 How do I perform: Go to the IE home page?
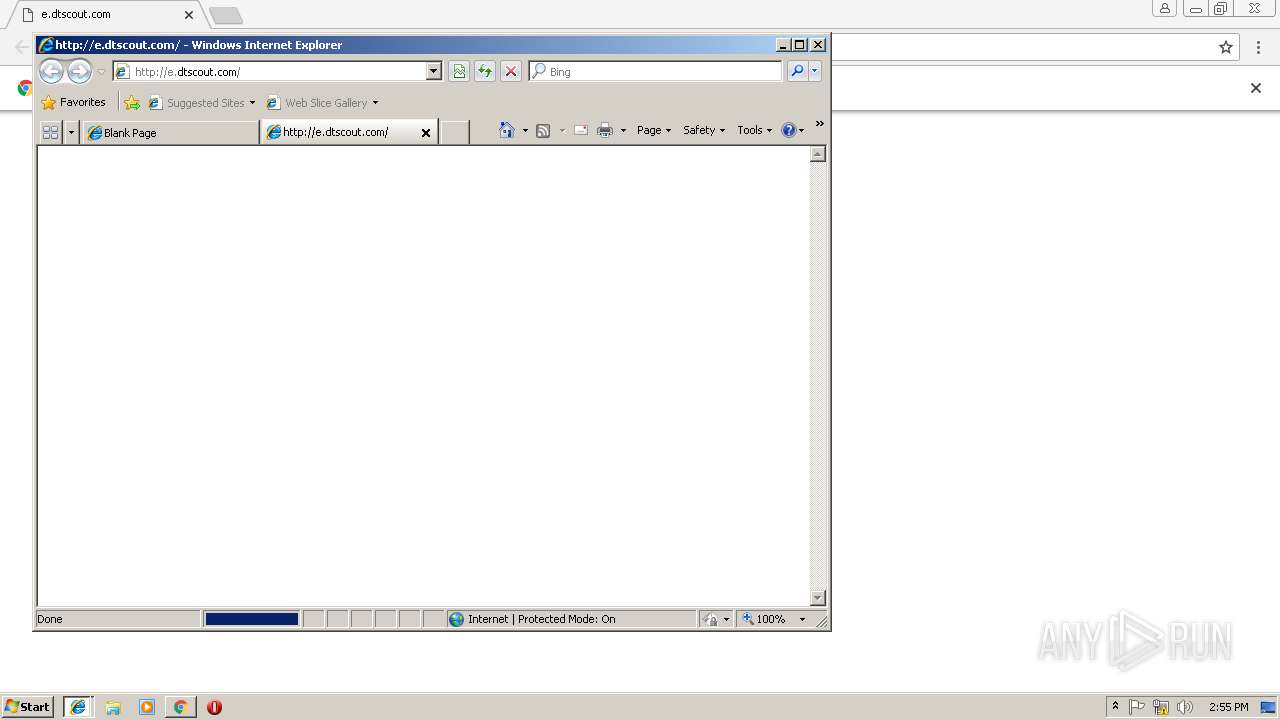pyautogui.click(x=507, y=130)
